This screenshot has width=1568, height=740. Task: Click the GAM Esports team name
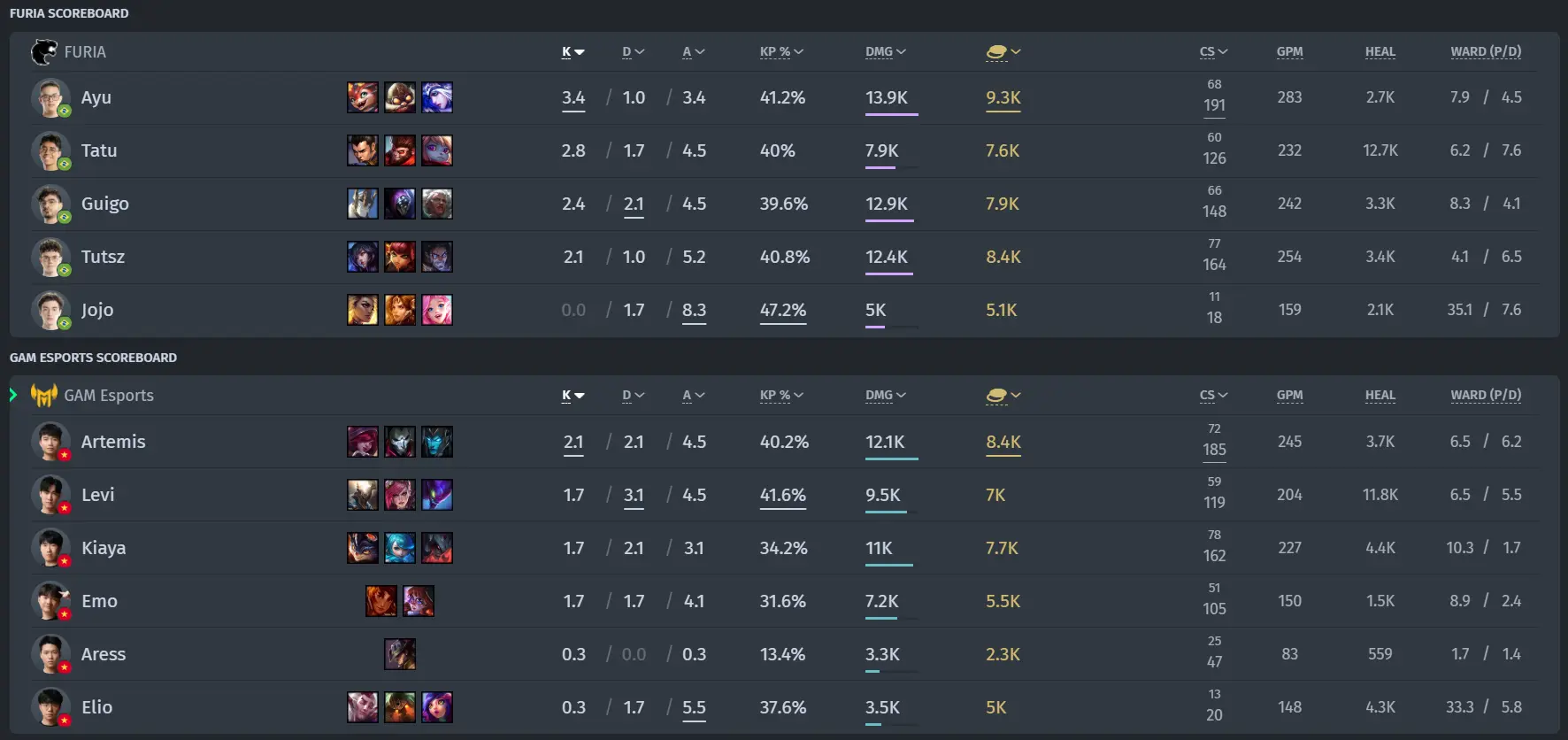tap(109, 396)
